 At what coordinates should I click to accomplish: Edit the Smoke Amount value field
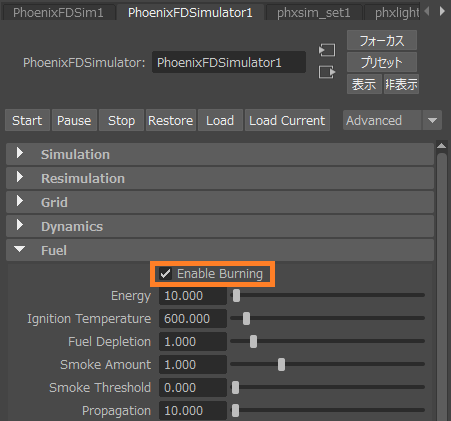tap(193, 364)
